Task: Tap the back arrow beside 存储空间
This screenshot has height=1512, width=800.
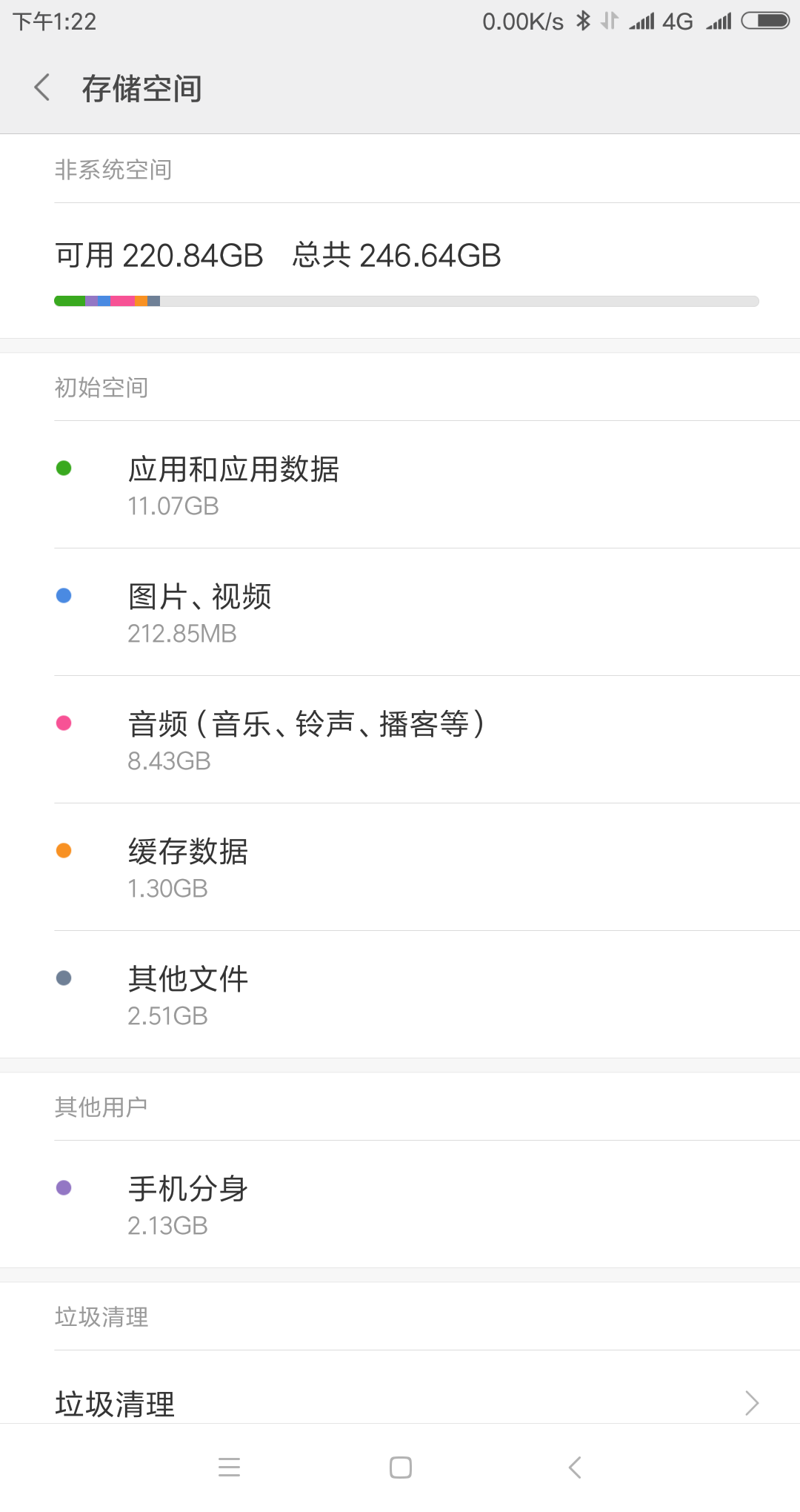Action: 42,87
